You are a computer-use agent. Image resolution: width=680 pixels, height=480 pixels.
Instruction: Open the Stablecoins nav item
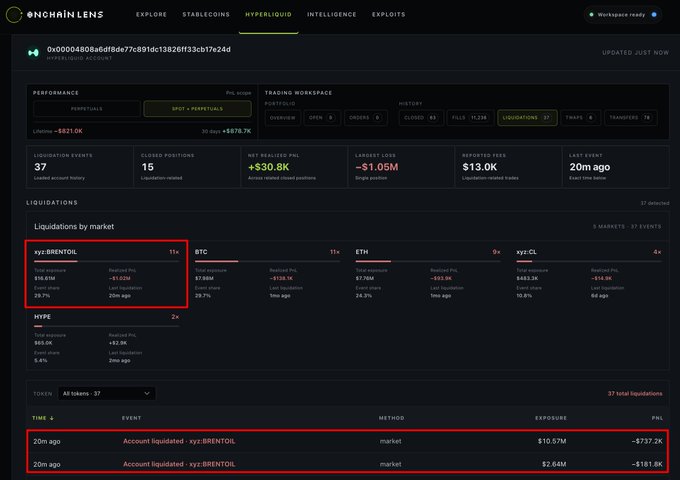tap(206, 14)
